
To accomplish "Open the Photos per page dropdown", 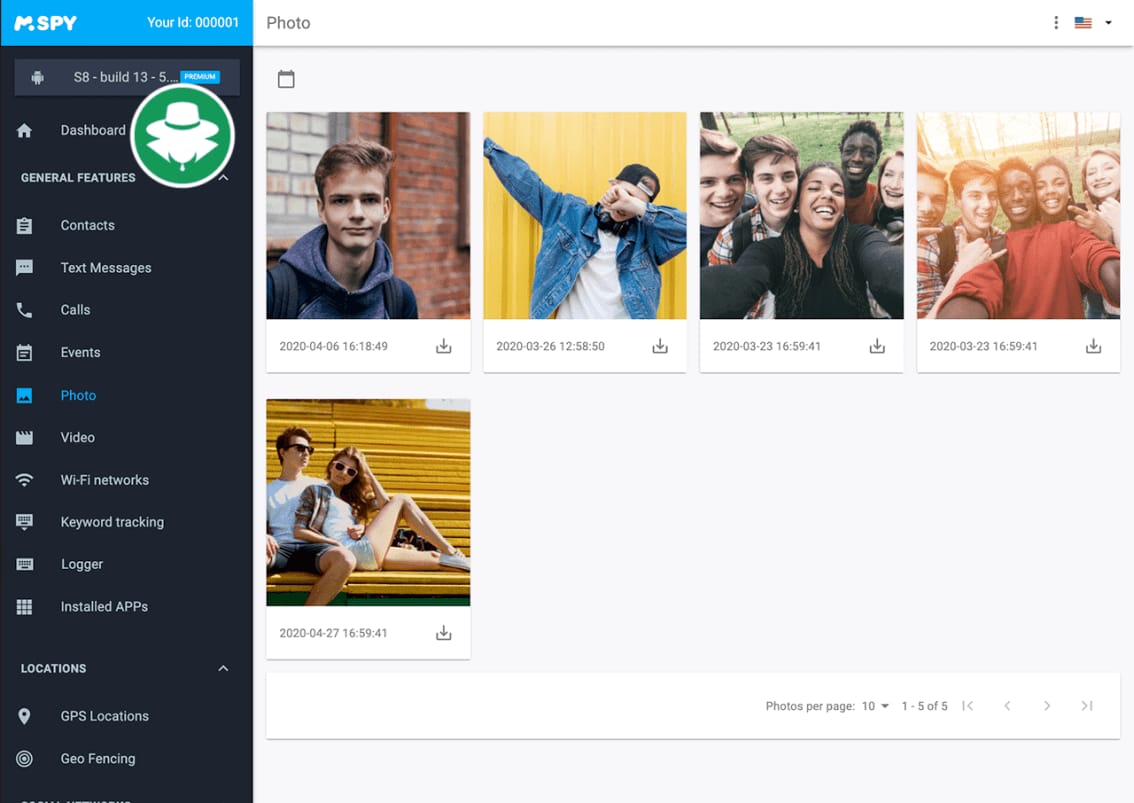I will (875, 706).
